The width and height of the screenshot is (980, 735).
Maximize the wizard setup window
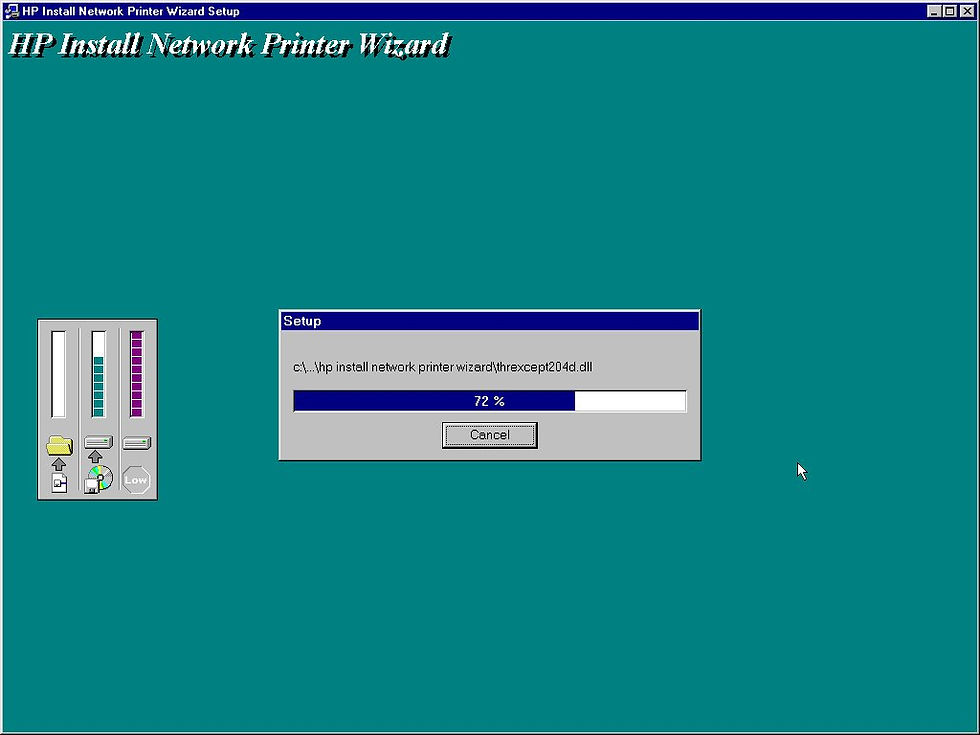point(949,11)
